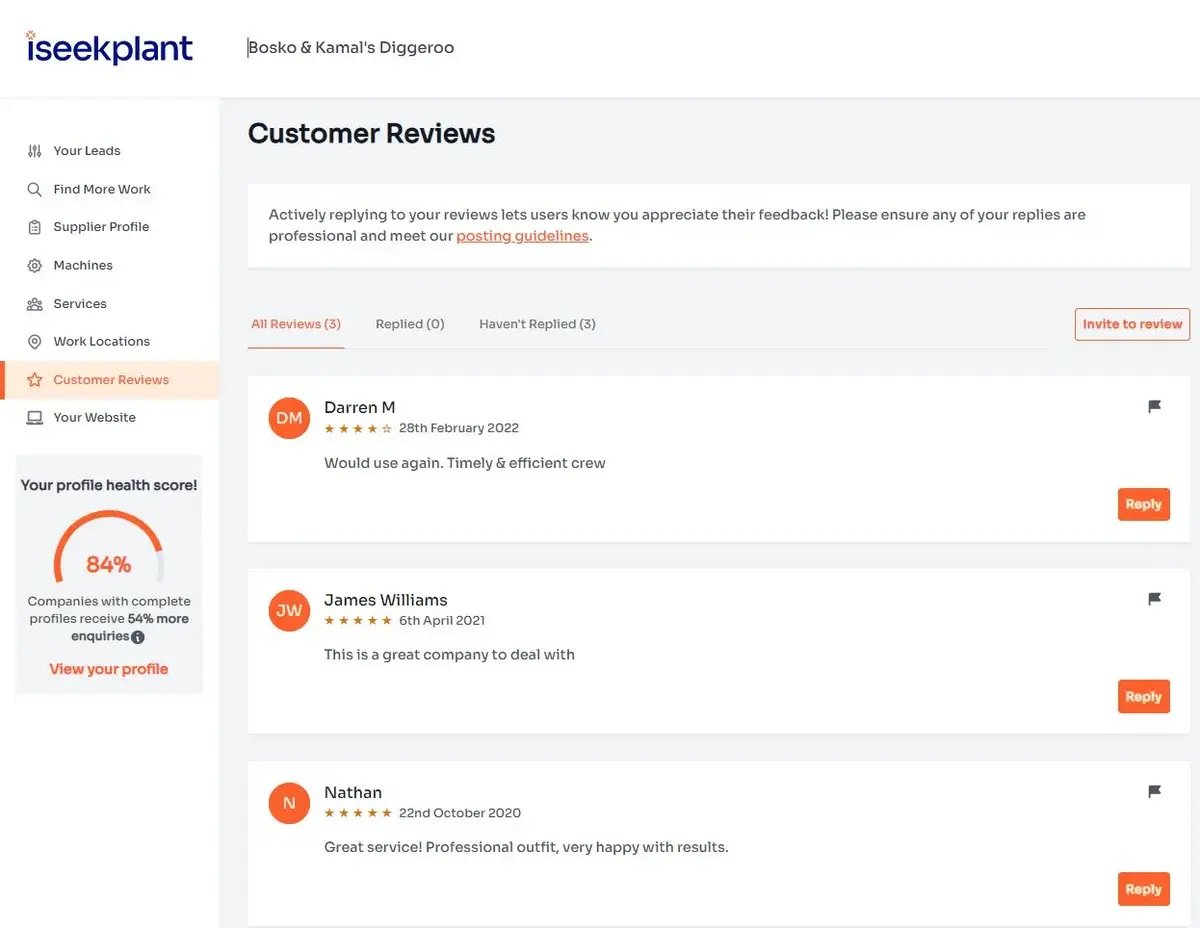Screen dimensions: 1200x928
Task: Reply to James Williams' review
Action: pyautogui.click(x=1143, y=697)
